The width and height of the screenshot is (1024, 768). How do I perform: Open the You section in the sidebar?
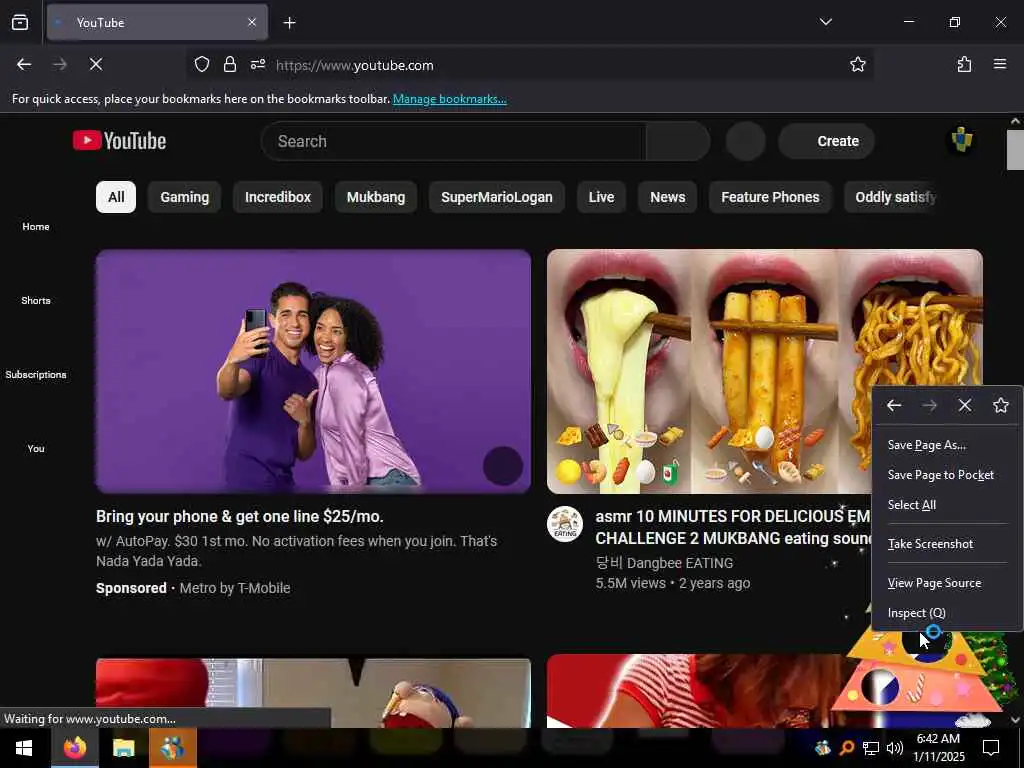(36, 448)
